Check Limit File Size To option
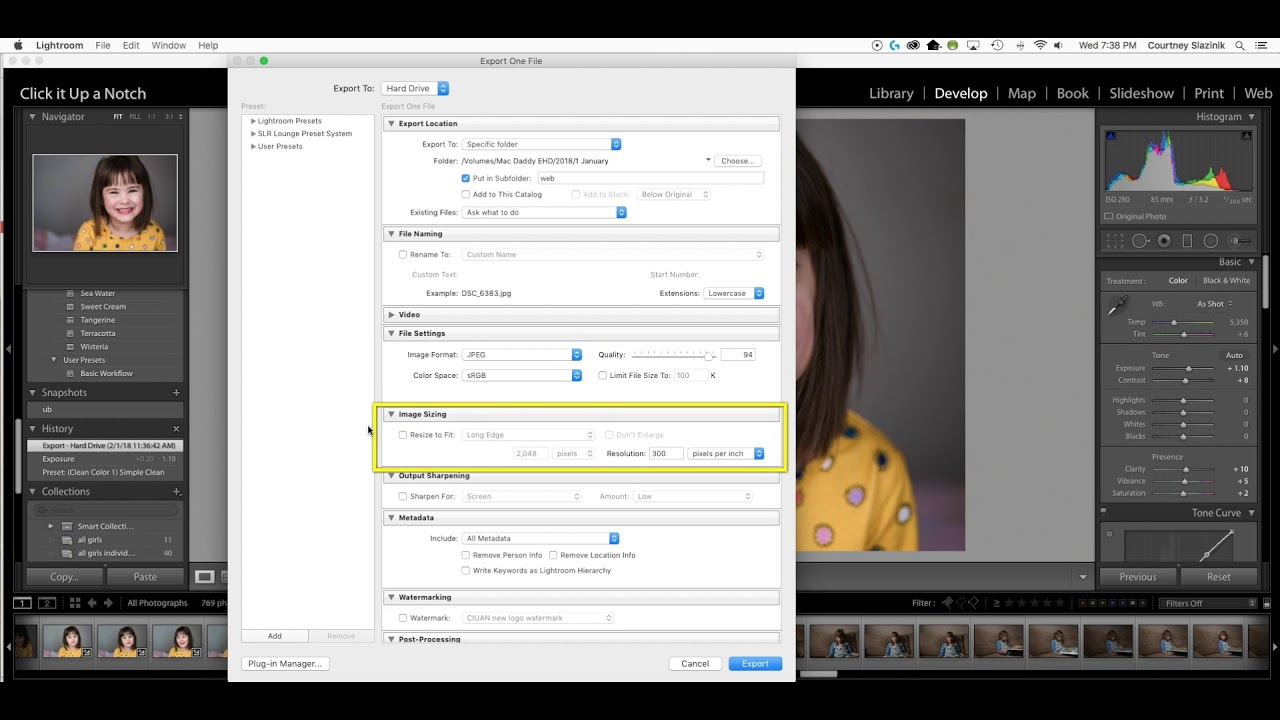1280x720 pixels. point(603,375)
